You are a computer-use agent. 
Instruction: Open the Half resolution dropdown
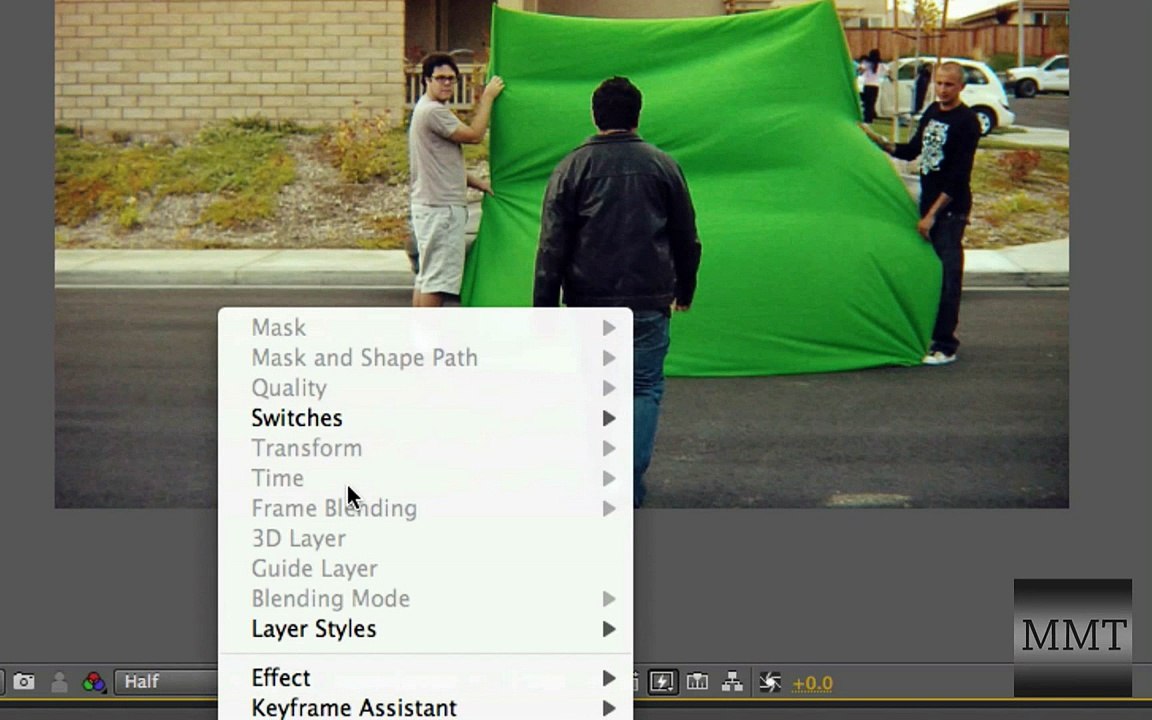tap(167, 682)
